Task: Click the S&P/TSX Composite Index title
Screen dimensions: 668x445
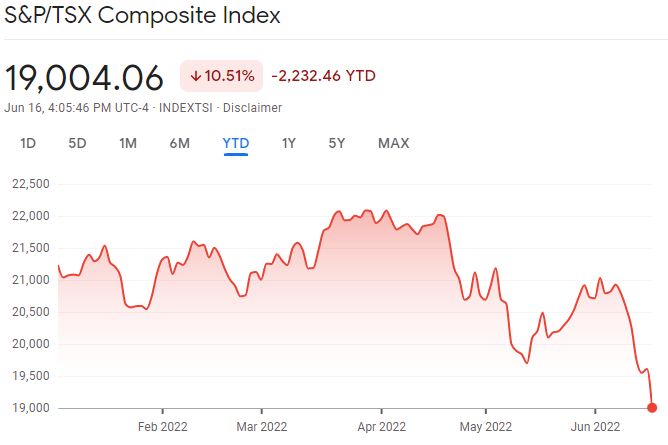Action: pos(143,17)
